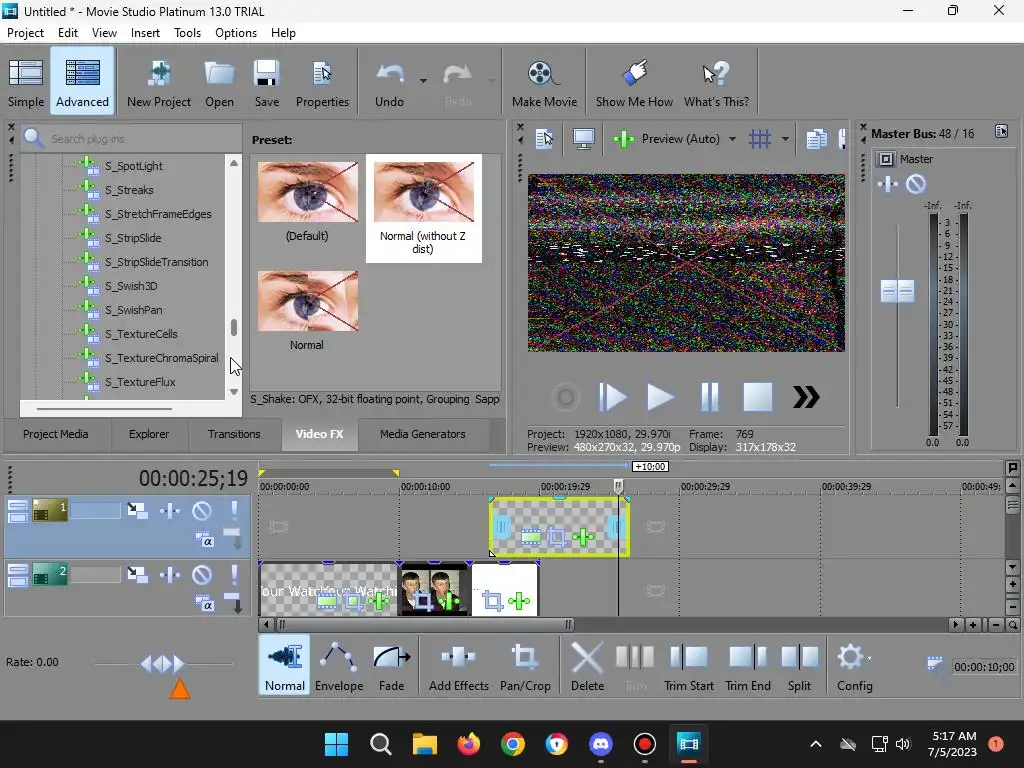Toggle Master Bus mute icon

coord(916,184)
